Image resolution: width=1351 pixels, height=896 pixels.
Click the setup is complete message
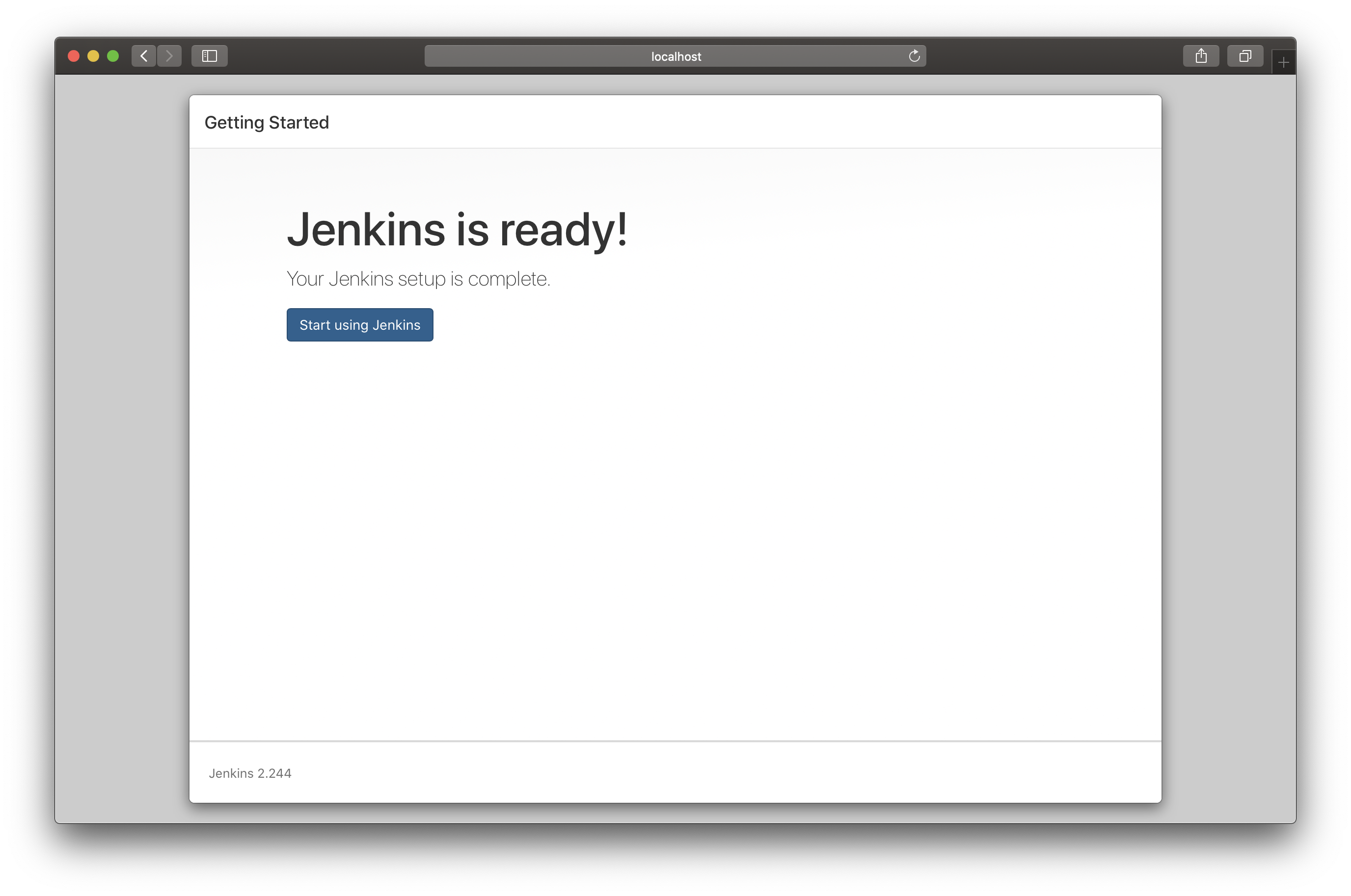(x=418, y=279)
